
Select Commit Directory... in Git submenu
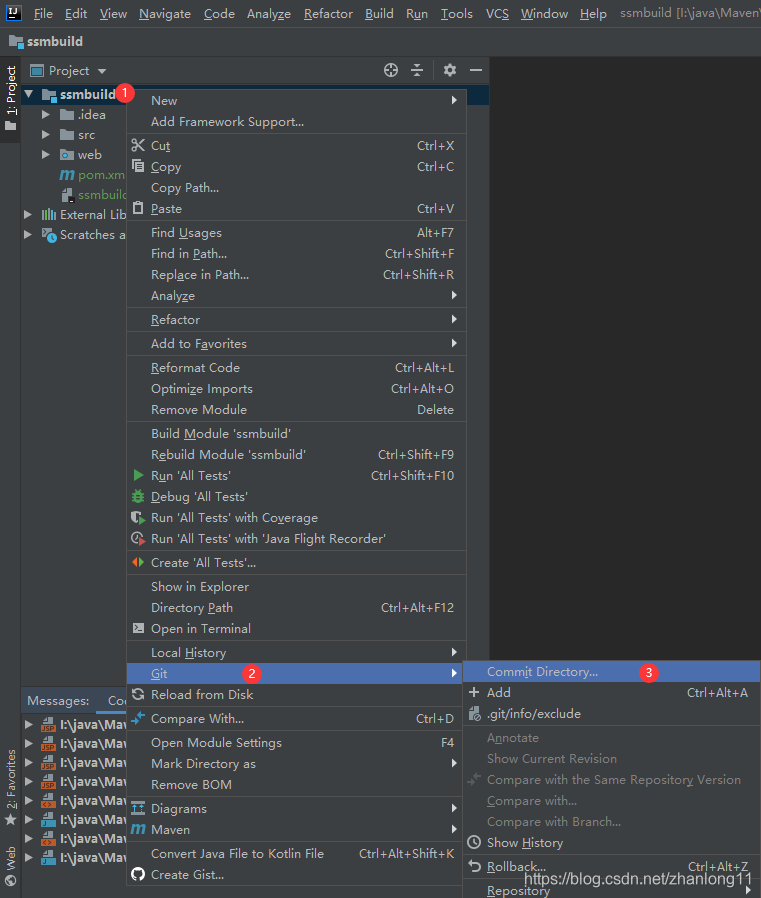point(612,672)
